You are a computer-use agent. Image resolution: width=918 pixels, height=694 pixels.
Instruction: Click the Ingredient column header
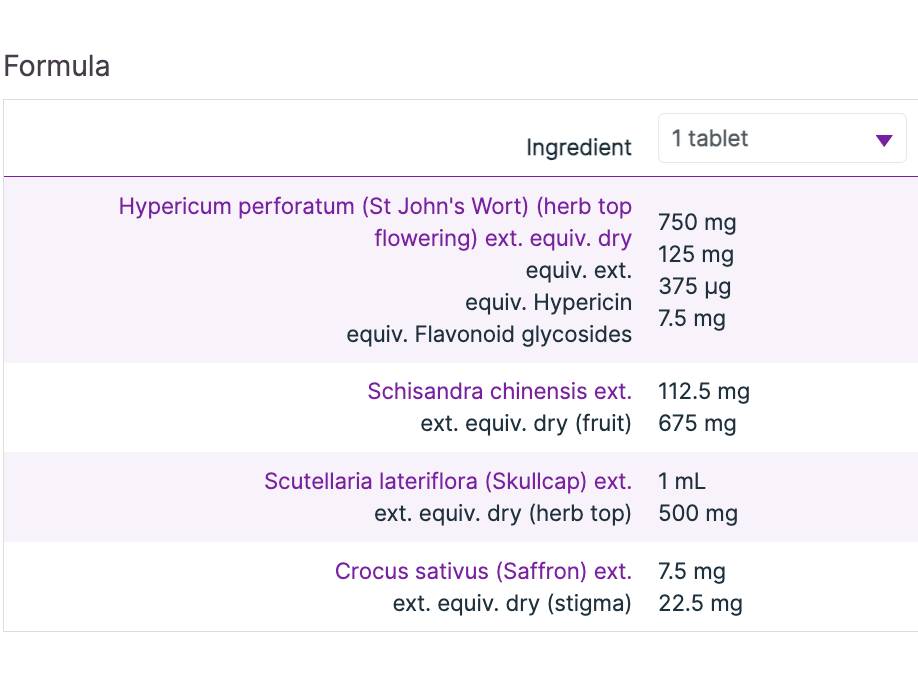click(x=579, y=148)
